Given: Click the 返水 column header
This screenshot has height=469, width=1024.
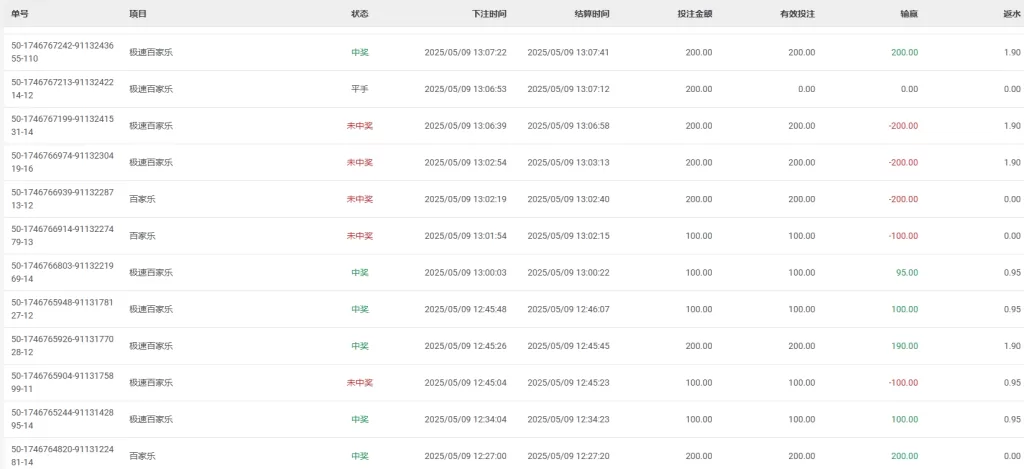Looking at the screenshot, I should 1012,13.
